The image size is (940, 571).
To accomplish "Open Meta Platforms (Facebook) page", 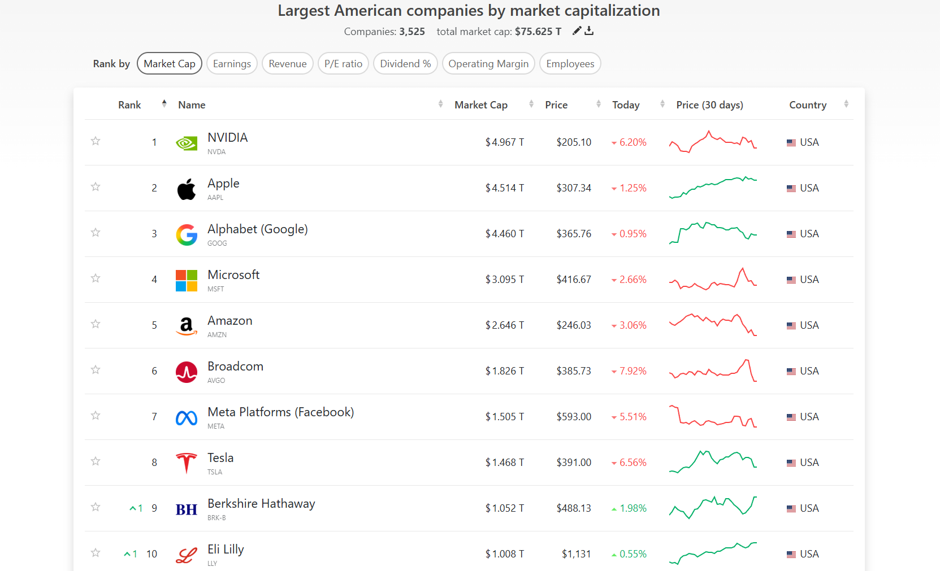I will click(x=281, y=412).
